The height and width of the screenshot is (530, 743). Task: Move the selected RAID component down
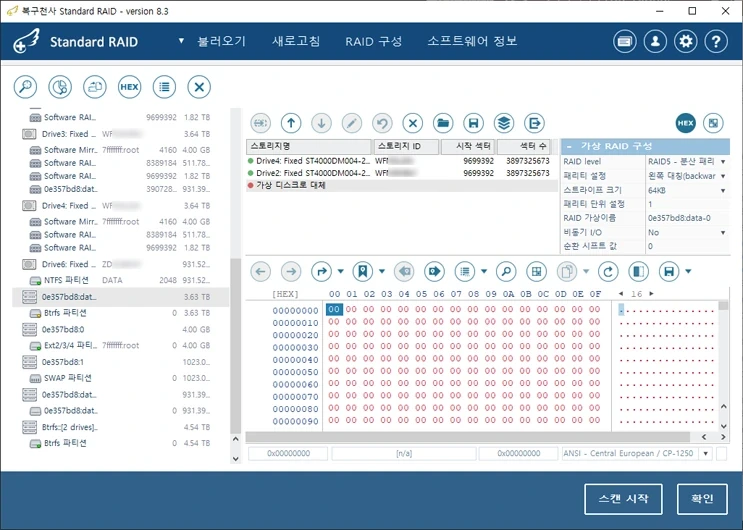point(321,123)
